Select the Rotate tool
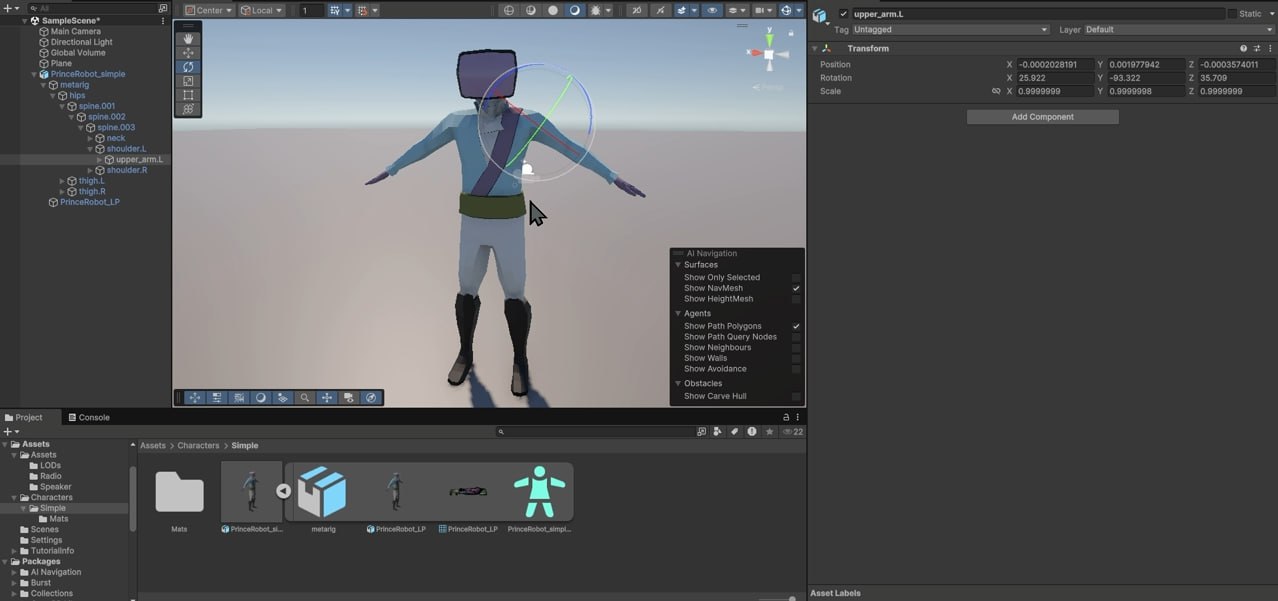This screenshot has height=601, width=1278. (189, 67)
